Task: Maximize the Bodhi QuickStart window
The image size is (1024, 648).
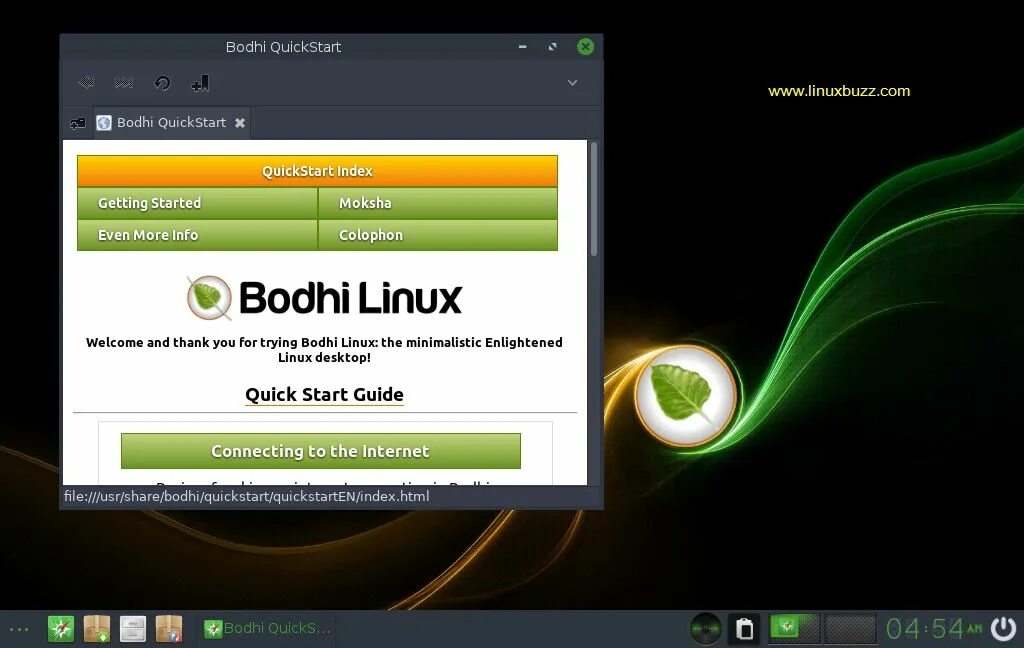Action: (x=552, y=46)
